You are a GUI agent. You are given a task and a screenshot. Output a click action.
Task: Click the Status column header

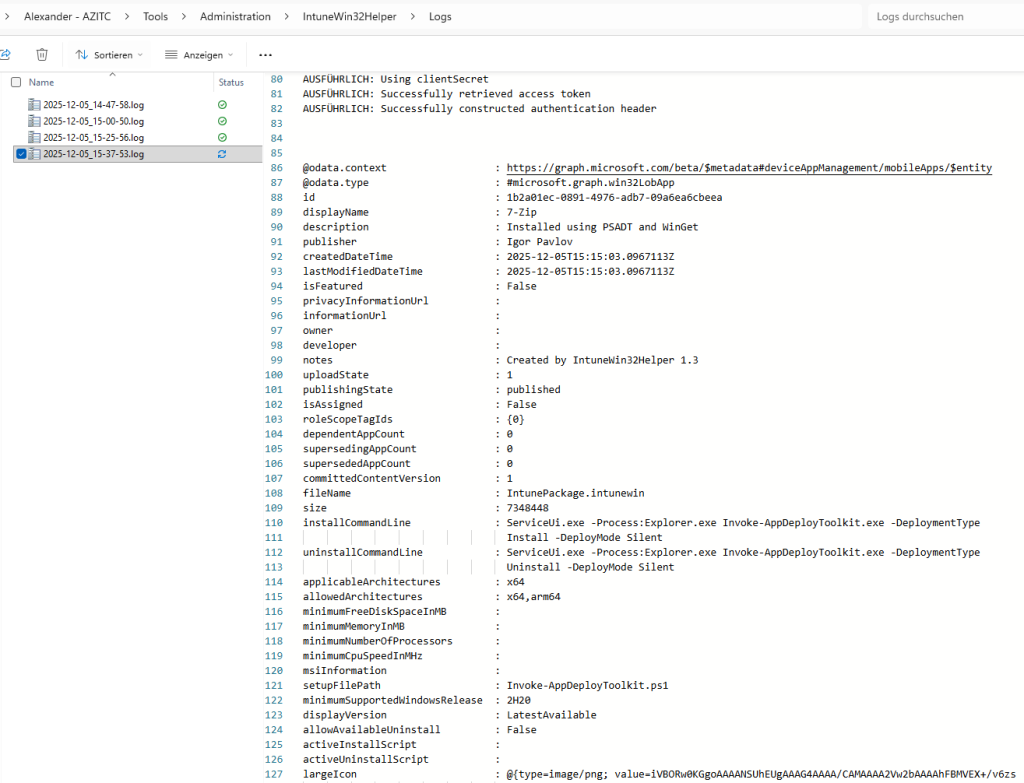(231, 83)
